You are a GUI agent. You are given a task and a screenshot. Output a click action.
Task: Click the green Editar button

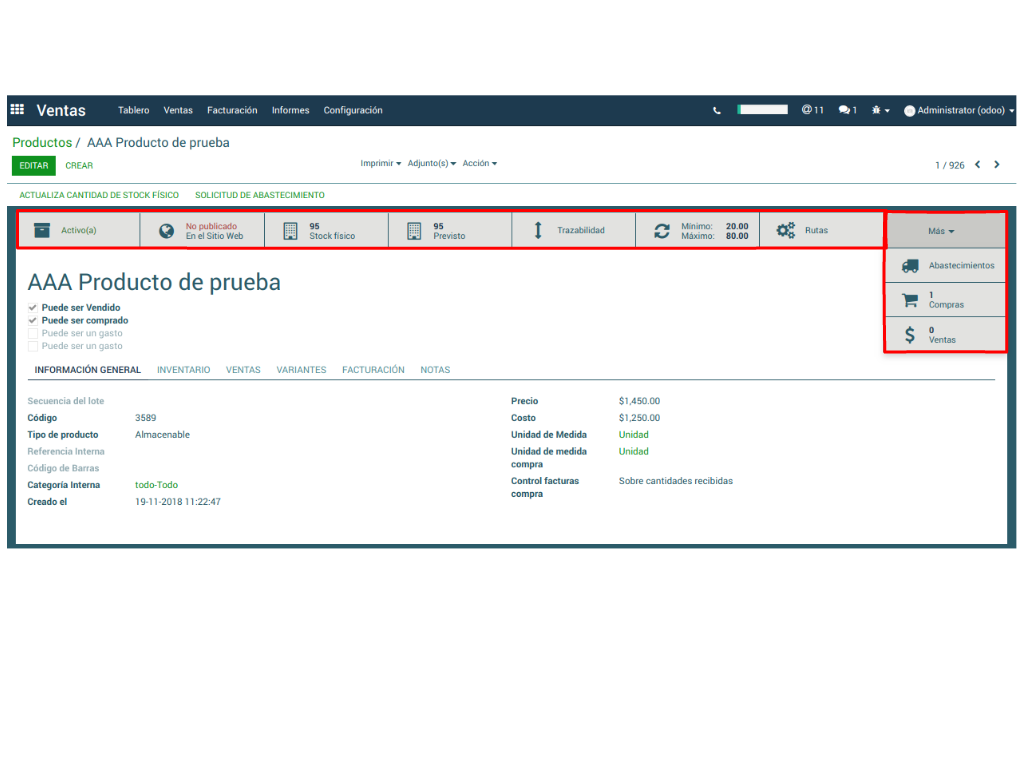pos(33,165)
